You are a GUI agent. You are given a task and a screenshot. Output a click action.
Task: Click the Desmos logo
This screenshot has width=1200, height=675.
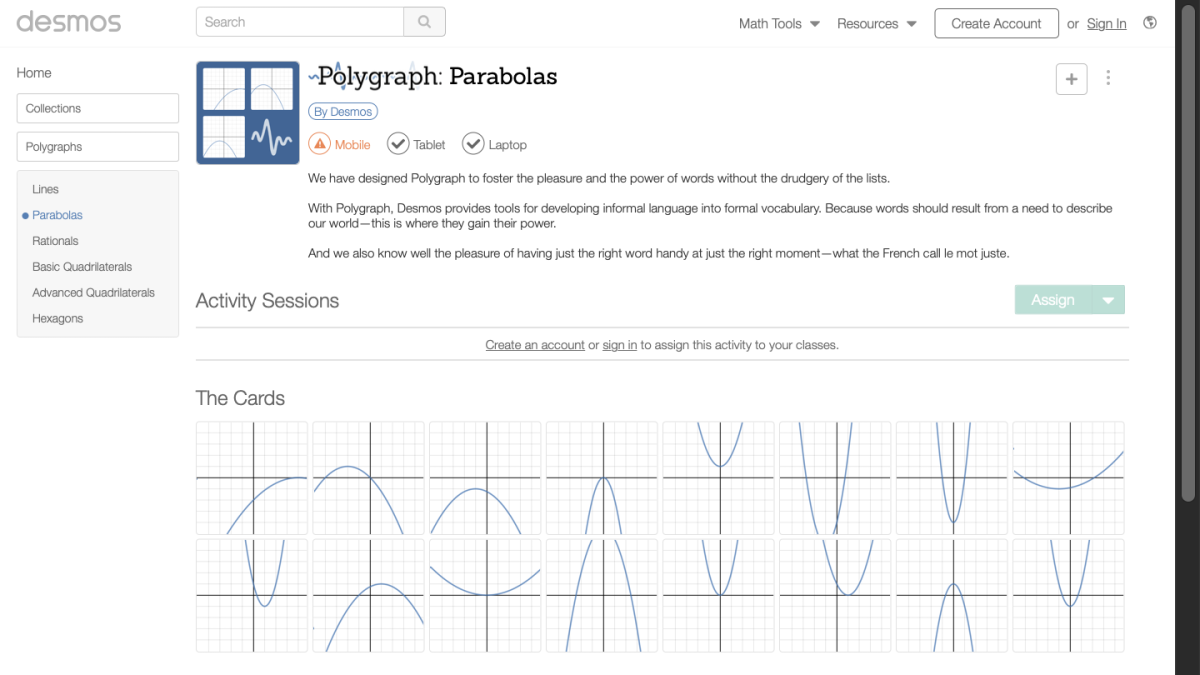67,22
